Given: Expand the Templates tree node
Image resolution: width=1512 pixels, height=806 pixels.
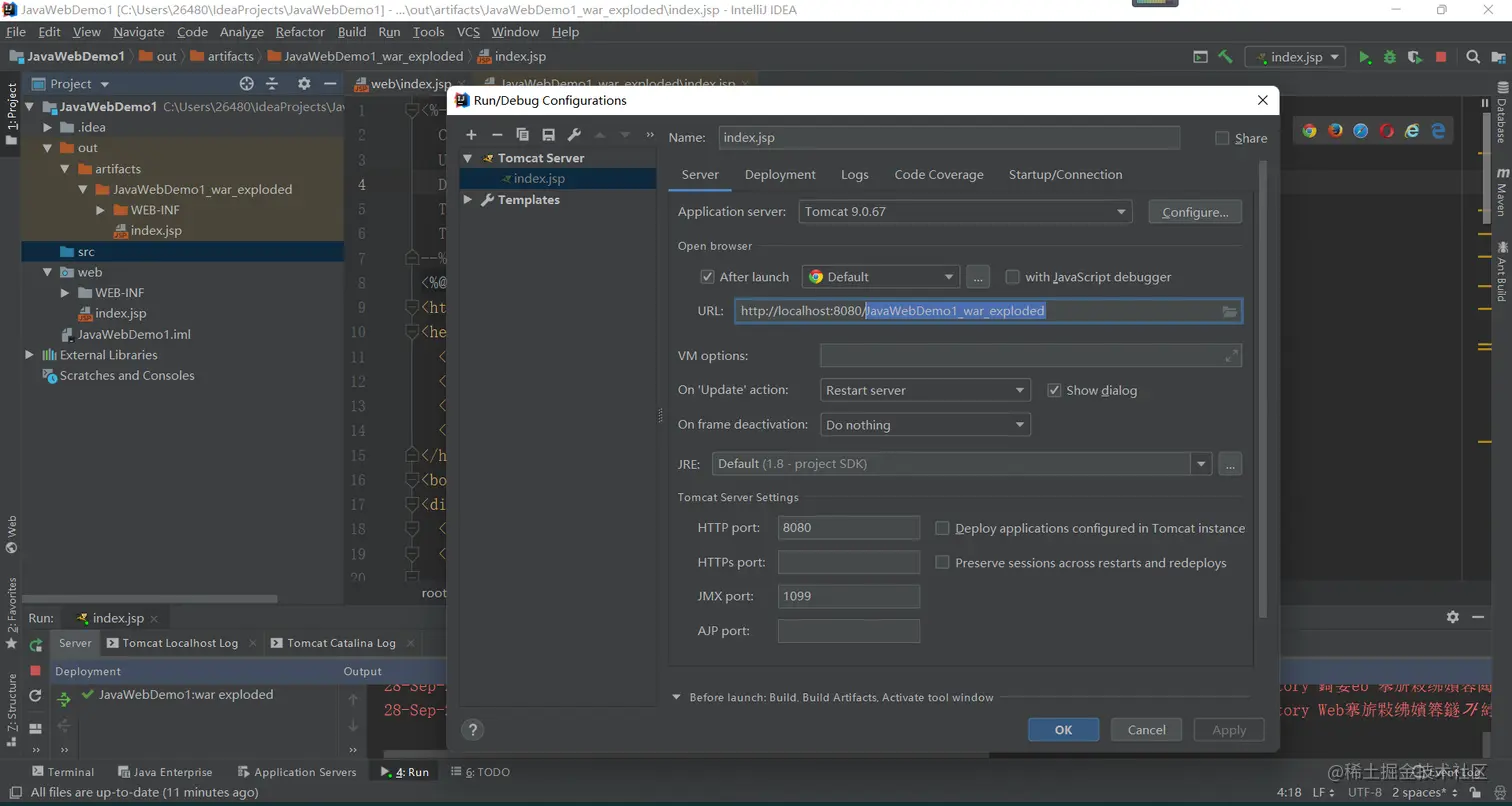Looking at the screenshot, I should pos(467,200).
